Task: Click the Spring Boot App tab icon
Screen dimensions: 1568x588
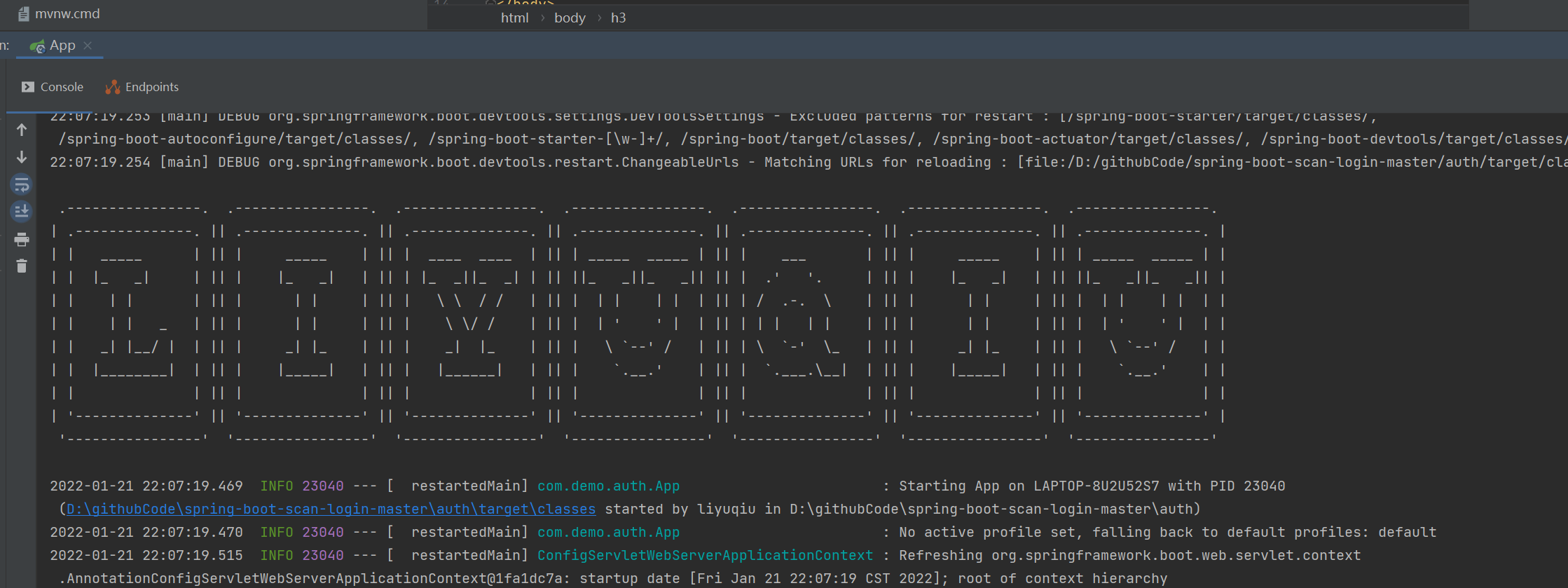Action: [37, 46]
